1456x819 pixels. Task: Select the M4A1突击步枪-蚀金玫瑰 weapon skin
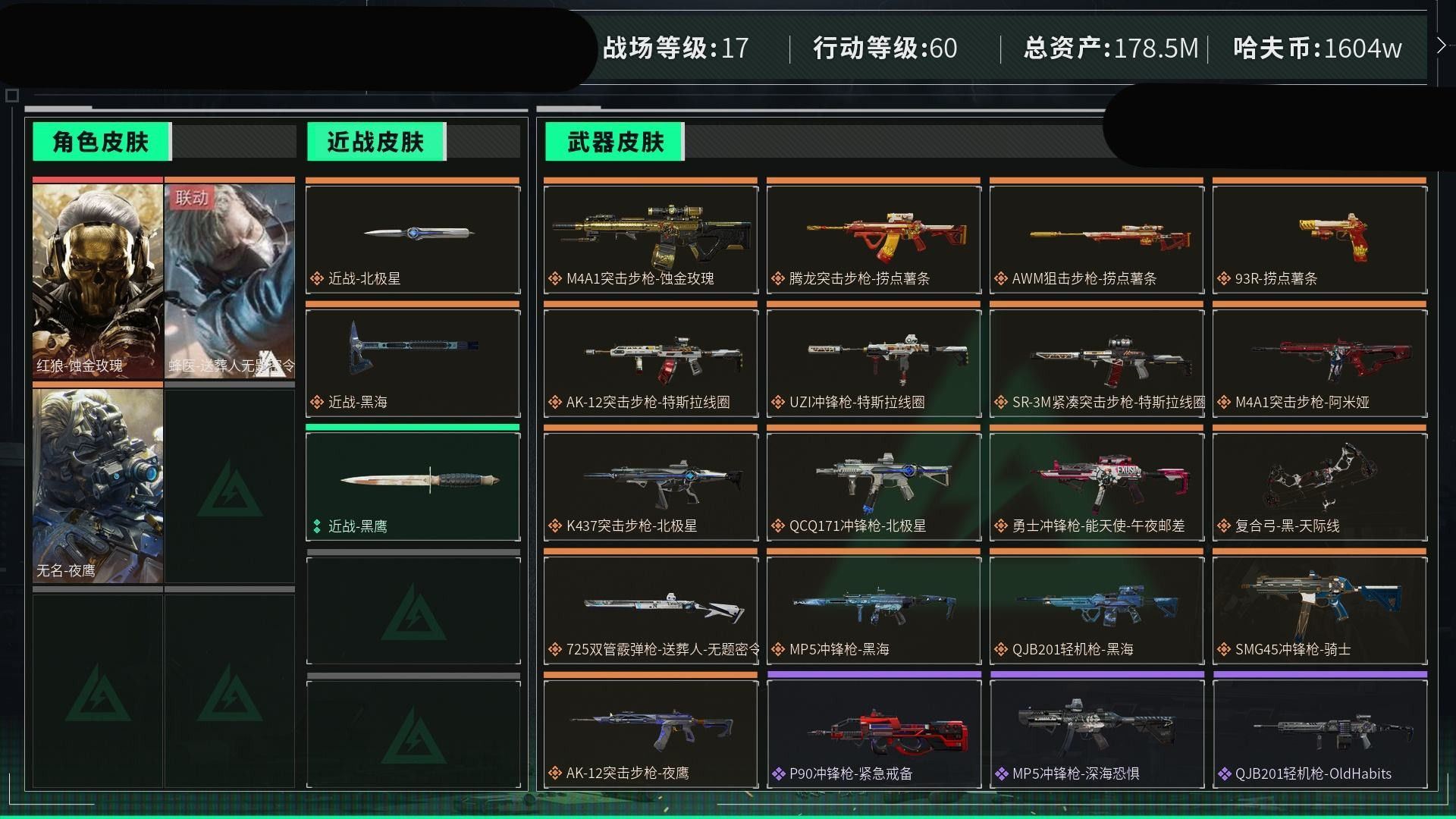click(651, 239)
